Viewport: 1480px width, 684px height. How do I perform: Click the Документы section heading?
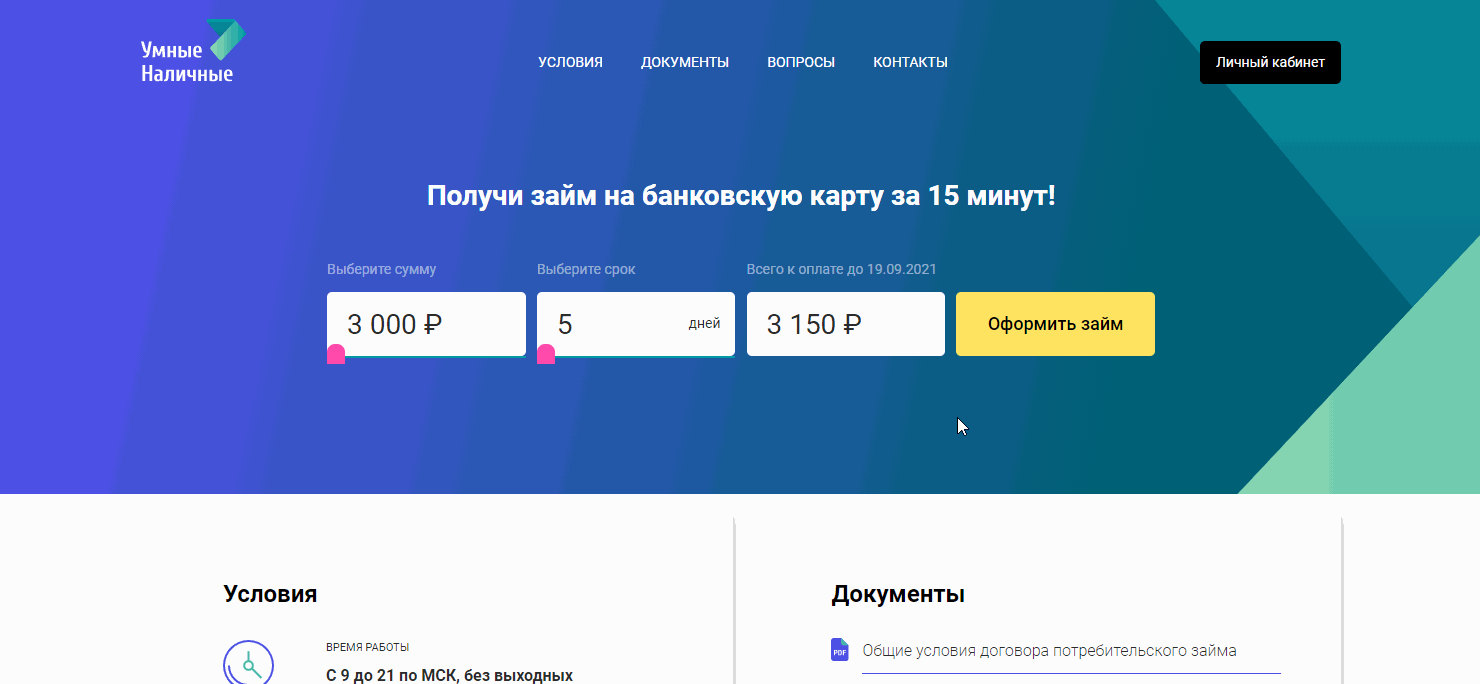click(898, 593)
